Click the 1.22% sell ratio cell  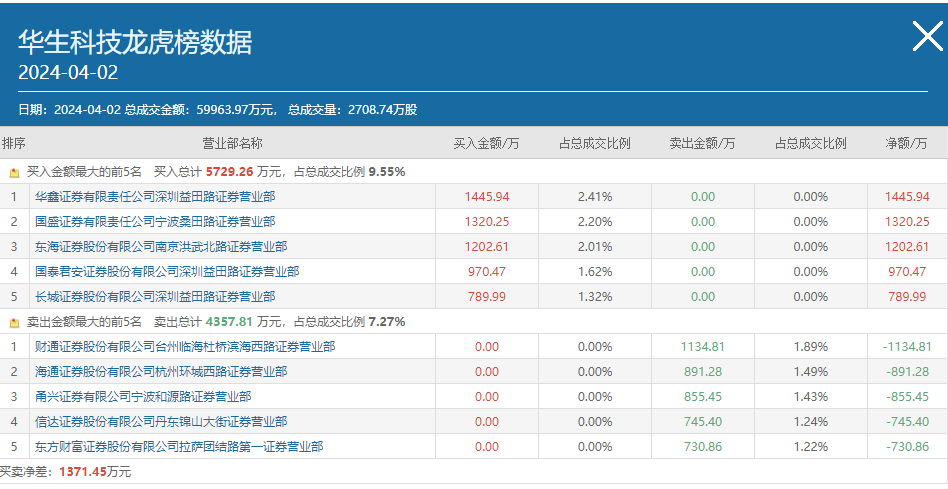click(x=811, y=447)
